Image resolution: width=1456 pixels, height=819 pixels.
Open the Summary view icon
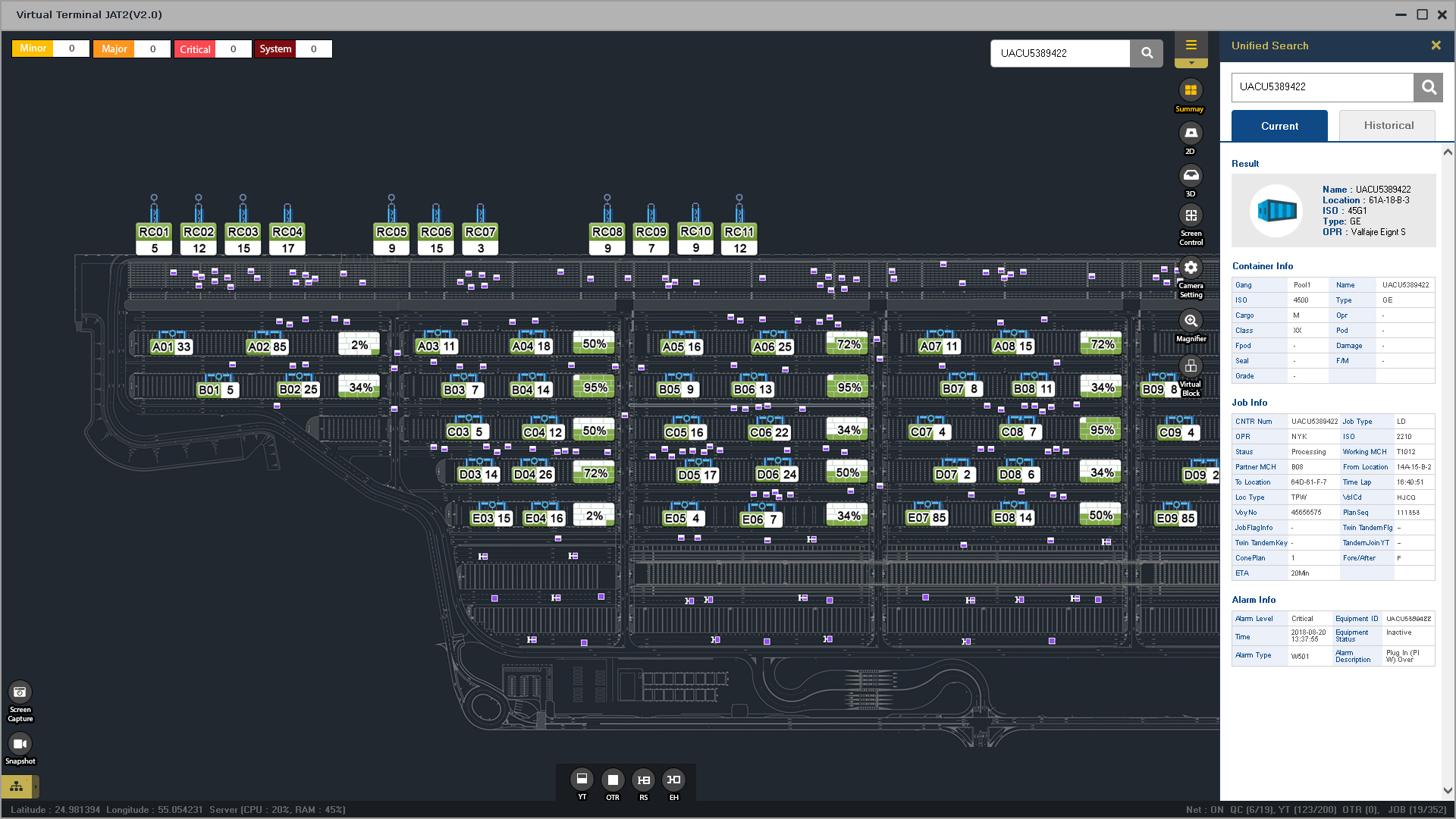pyautogui.click(x=1191, y=91)
